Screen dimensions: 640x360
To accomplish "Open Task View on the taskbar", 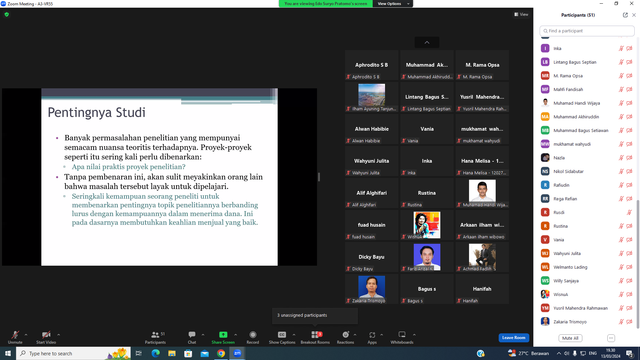I will point(139,353).
